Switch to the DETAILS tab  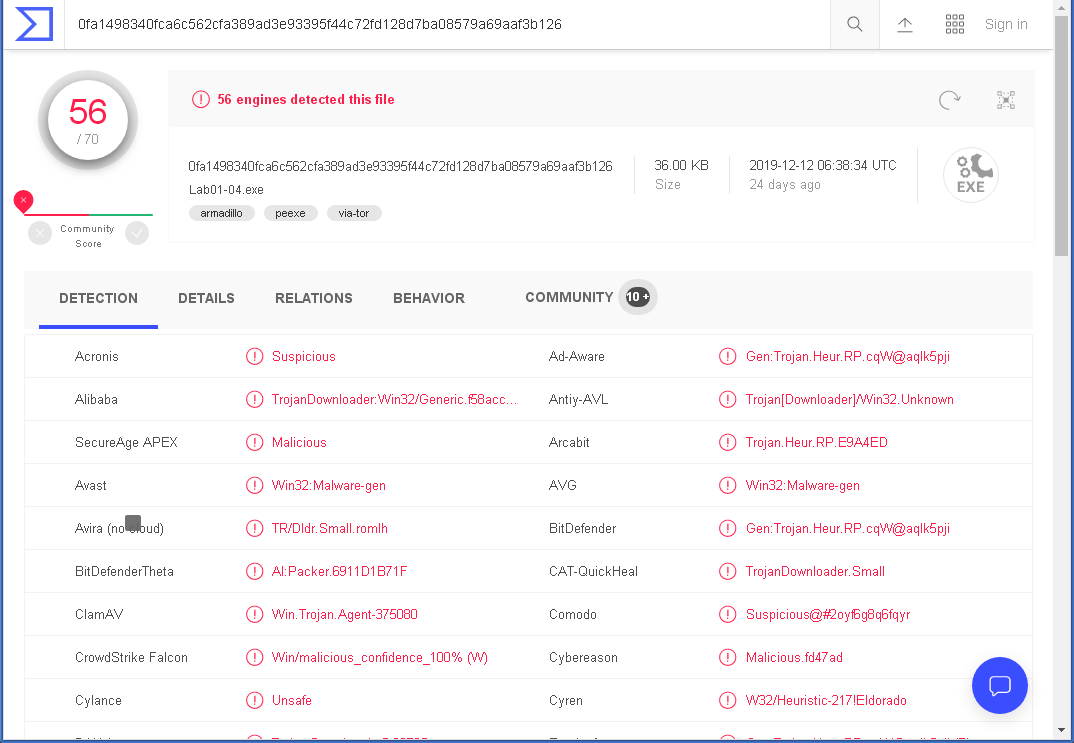click(206, 299)
